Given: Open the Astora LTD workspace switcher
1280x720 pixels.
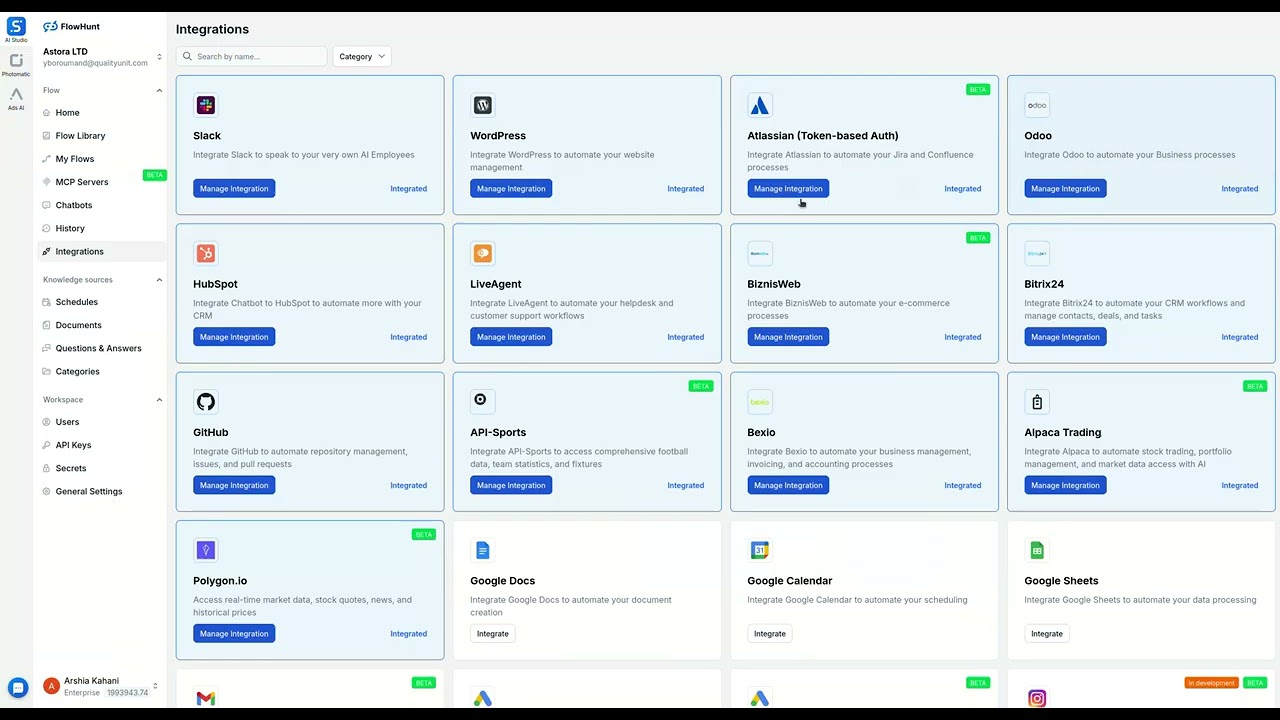Looking at the screenshot, I should click(x=102, y=57).
